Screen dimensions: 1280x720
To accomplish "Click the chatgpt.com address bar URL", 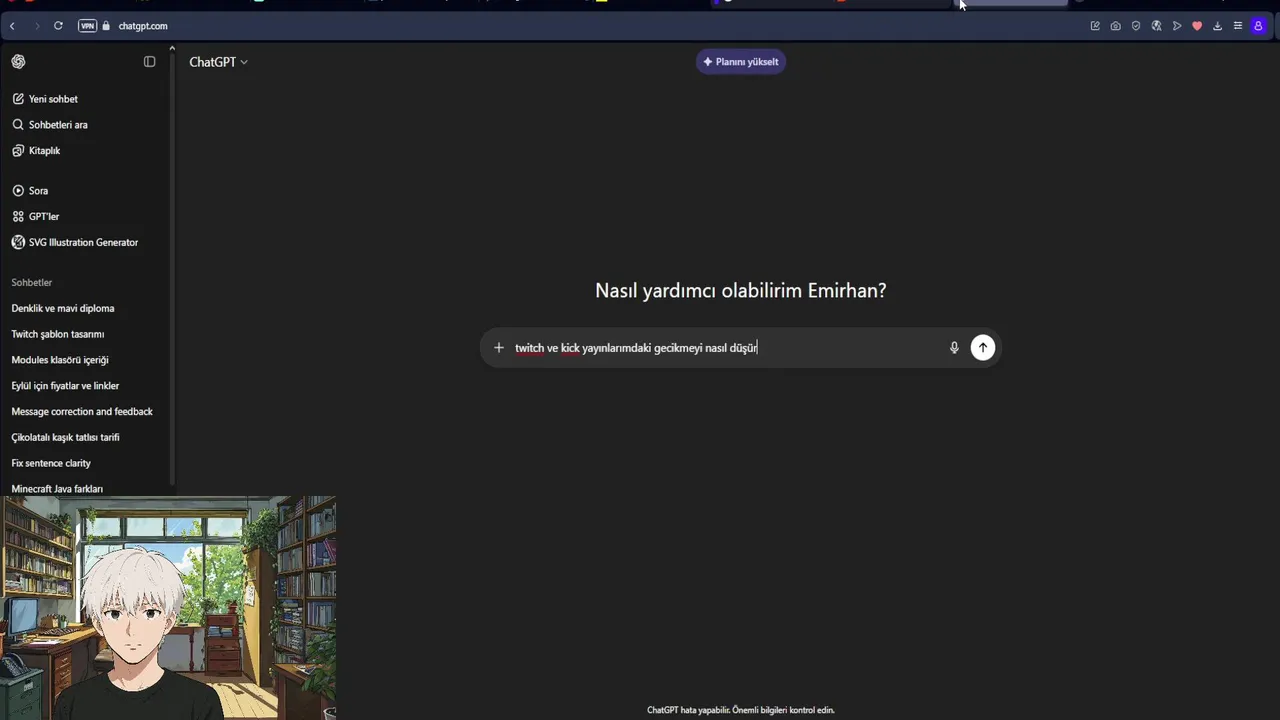I will [x=143, y=26].
